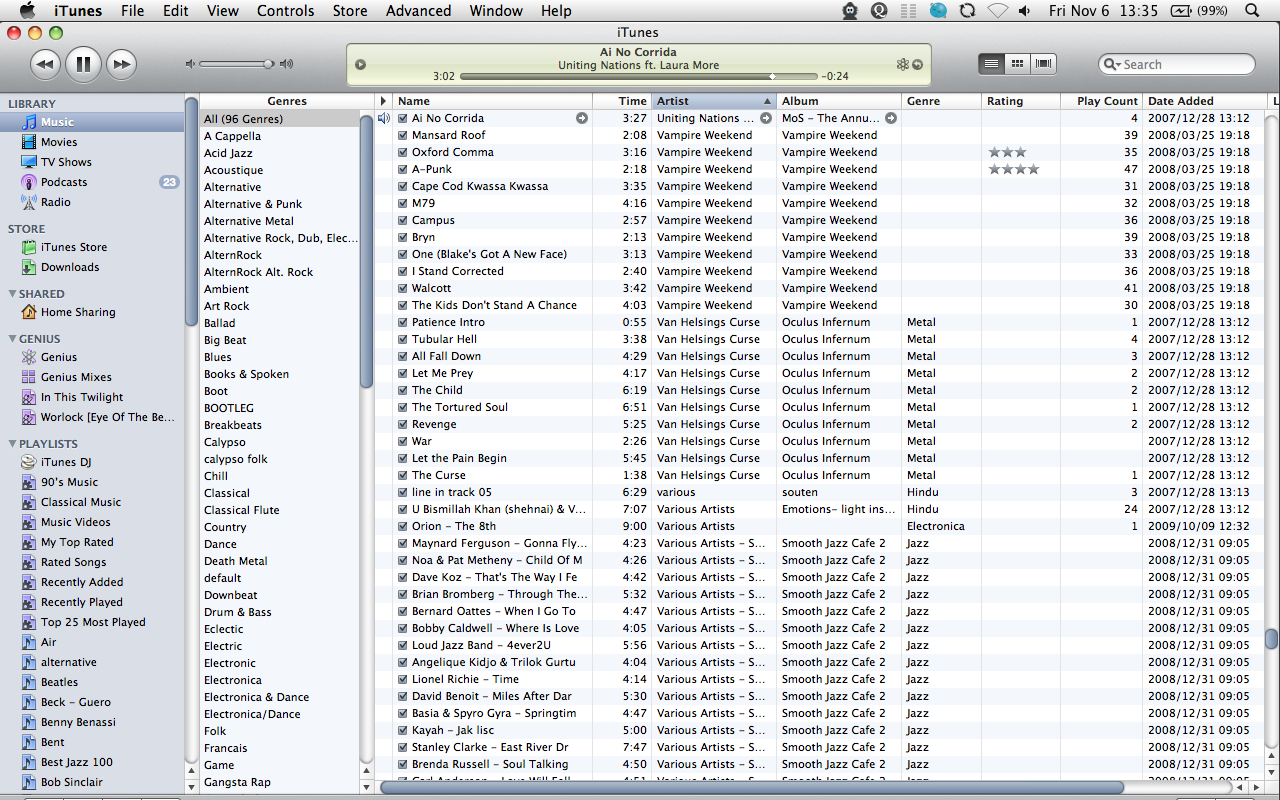Open the Advanced menu

click(x=418, y=11)
